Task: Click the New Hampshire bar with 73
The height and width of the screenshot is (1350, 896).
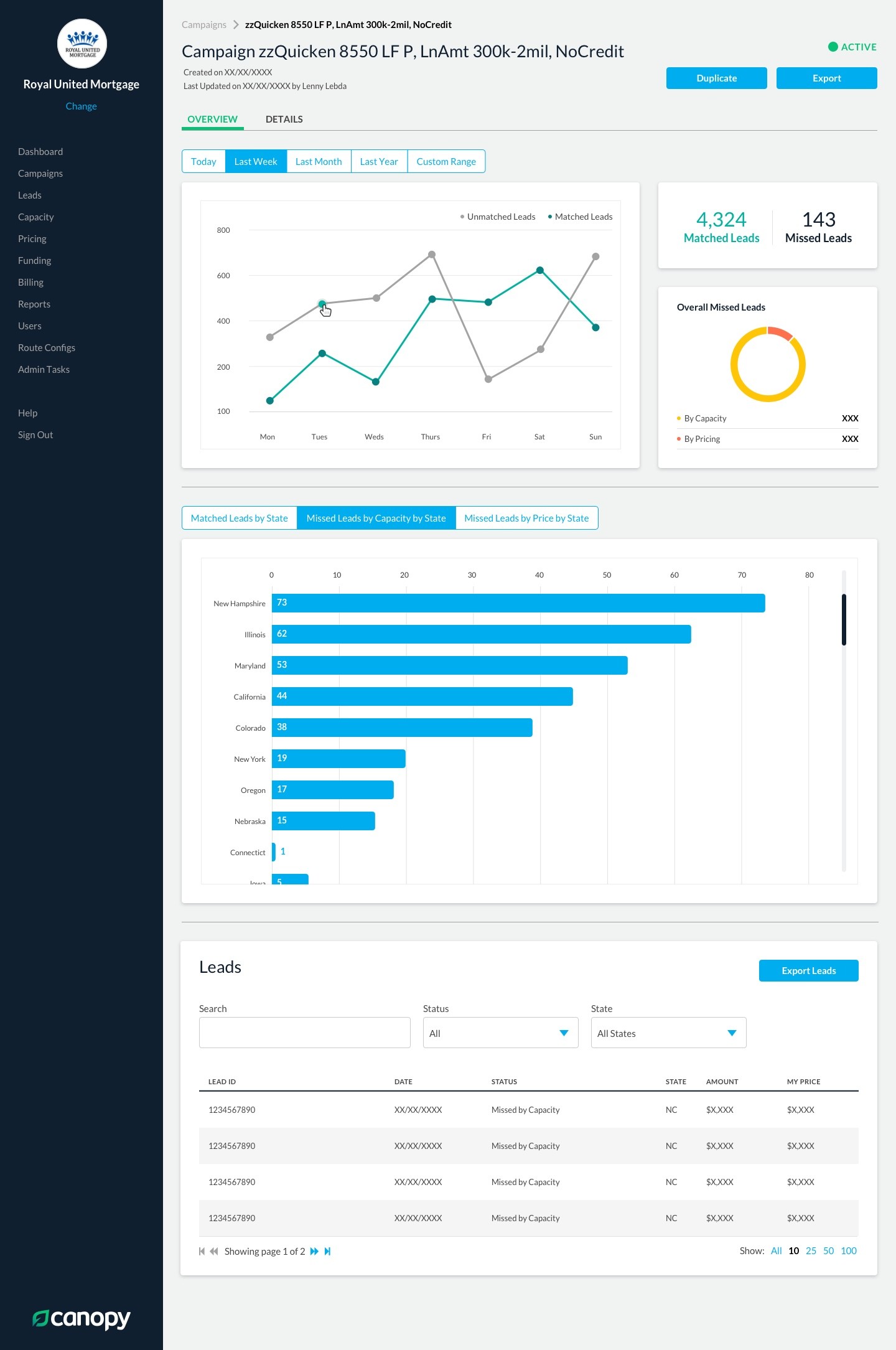Action: click(x=518, y=603)
